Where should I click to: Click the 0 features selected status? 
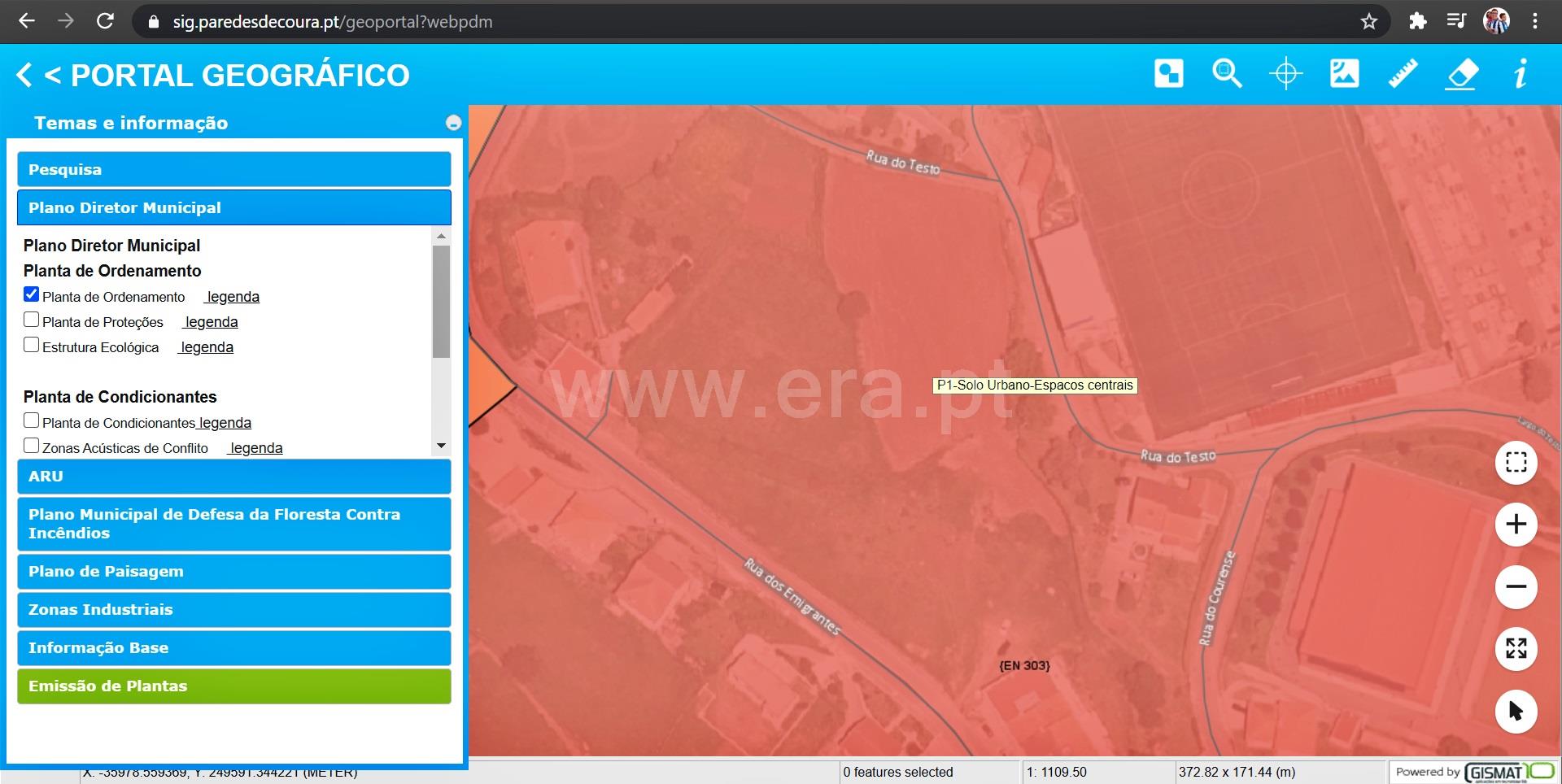tap(898, 772)
